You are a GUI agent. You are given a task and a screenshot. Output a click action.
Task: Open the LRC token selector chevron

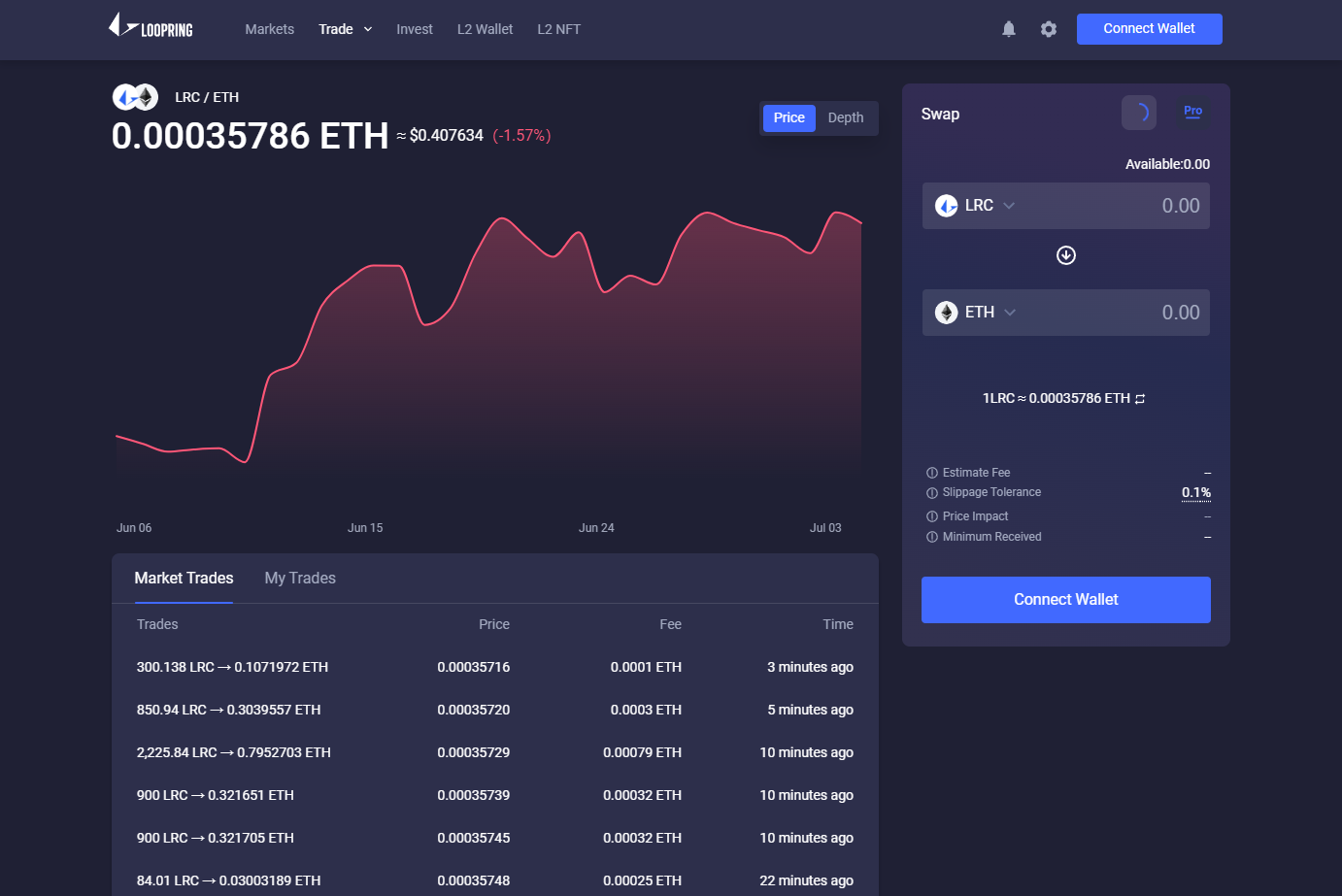point(1009,206)
